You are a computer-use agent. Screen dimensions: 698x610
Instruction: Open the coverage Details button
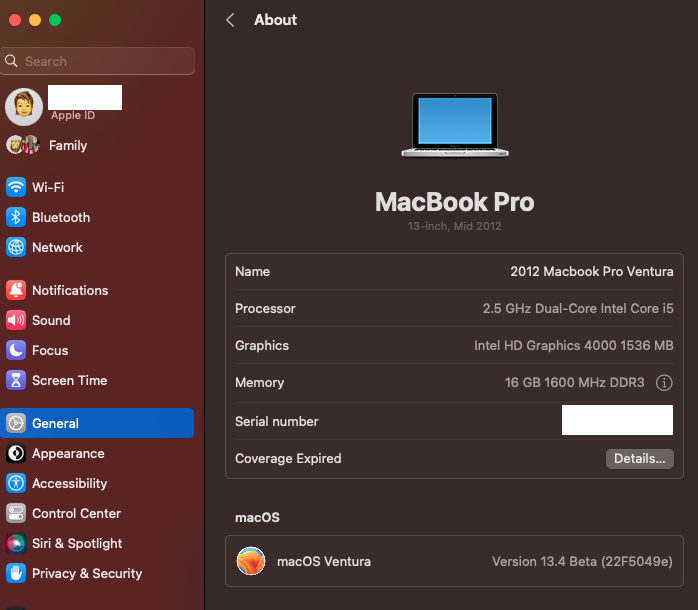[639, 459]
